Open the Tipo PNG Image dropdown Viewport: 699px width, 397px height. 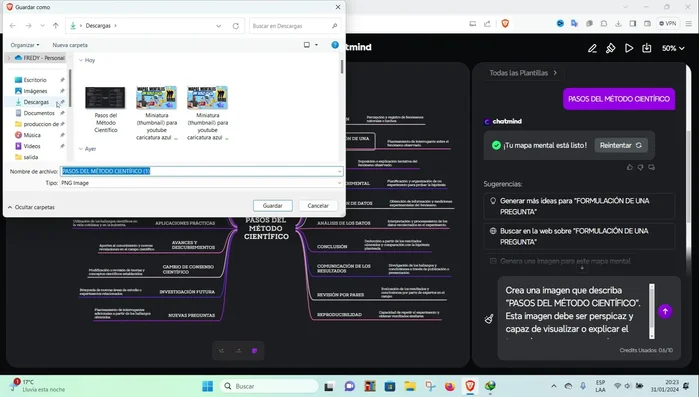[201, 183]
